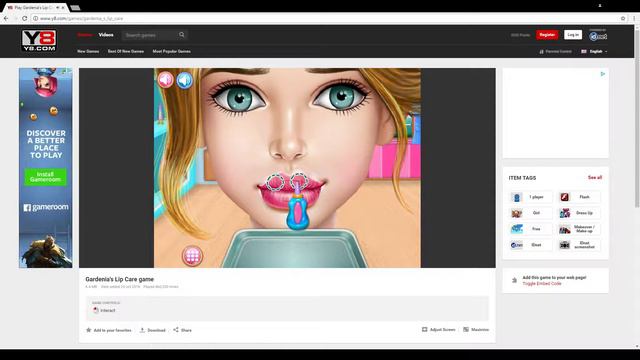Open the Games tab in the header

point(85,35)
